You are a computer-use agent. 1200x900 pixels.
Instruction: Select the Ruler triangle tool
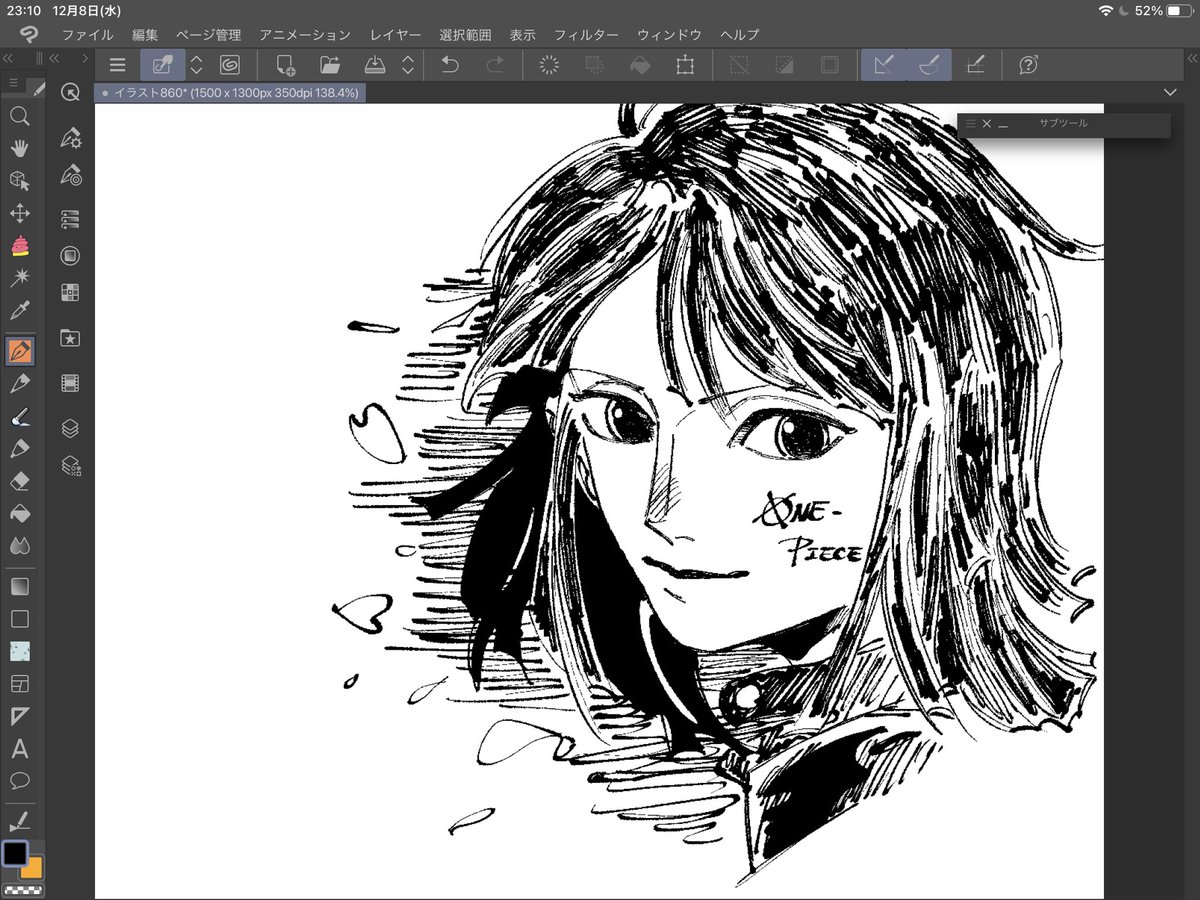(x=19, y=716)
